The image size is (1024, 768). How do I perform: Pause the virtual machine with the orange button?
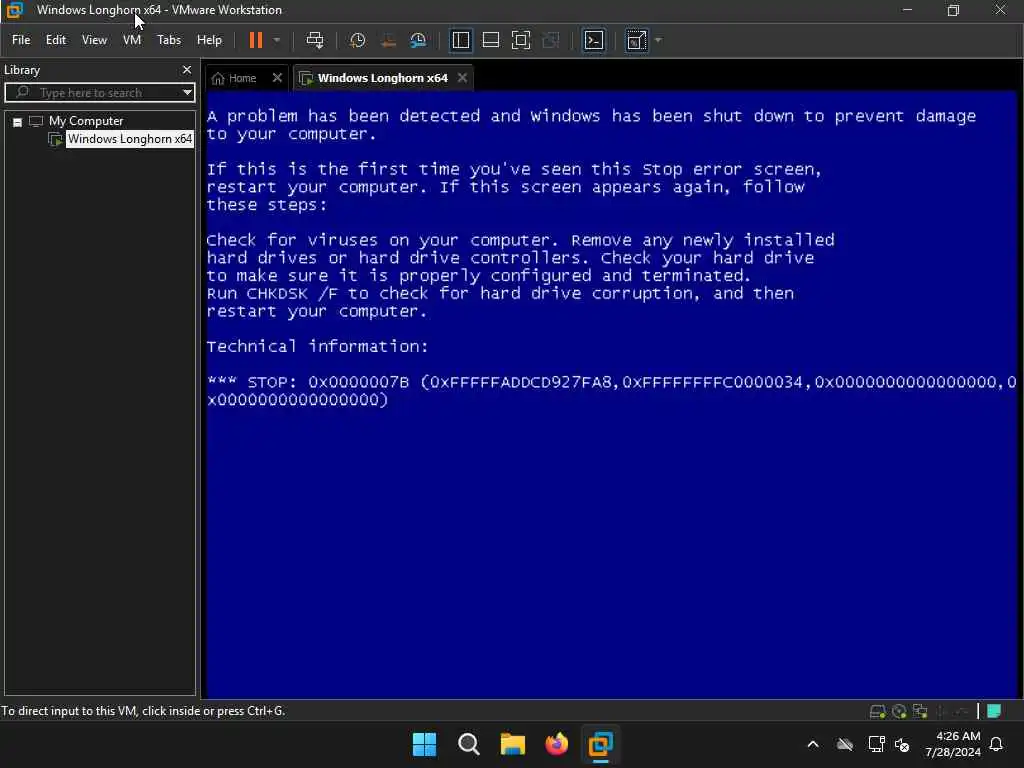click(255, 40)
